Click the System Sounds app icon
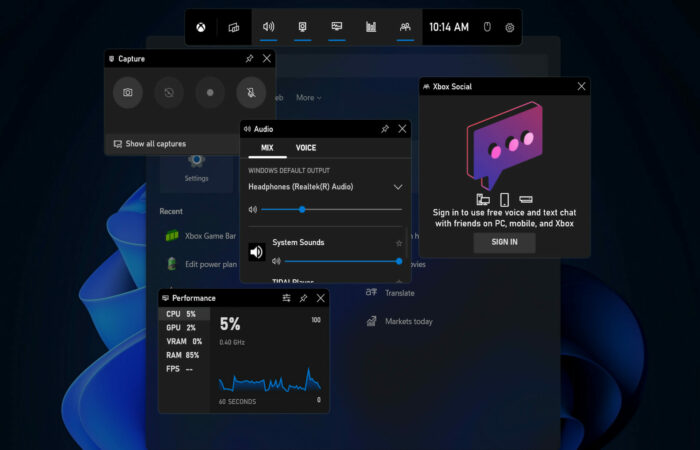The height and width of the screenshot is (450, 700). [257, 252]
